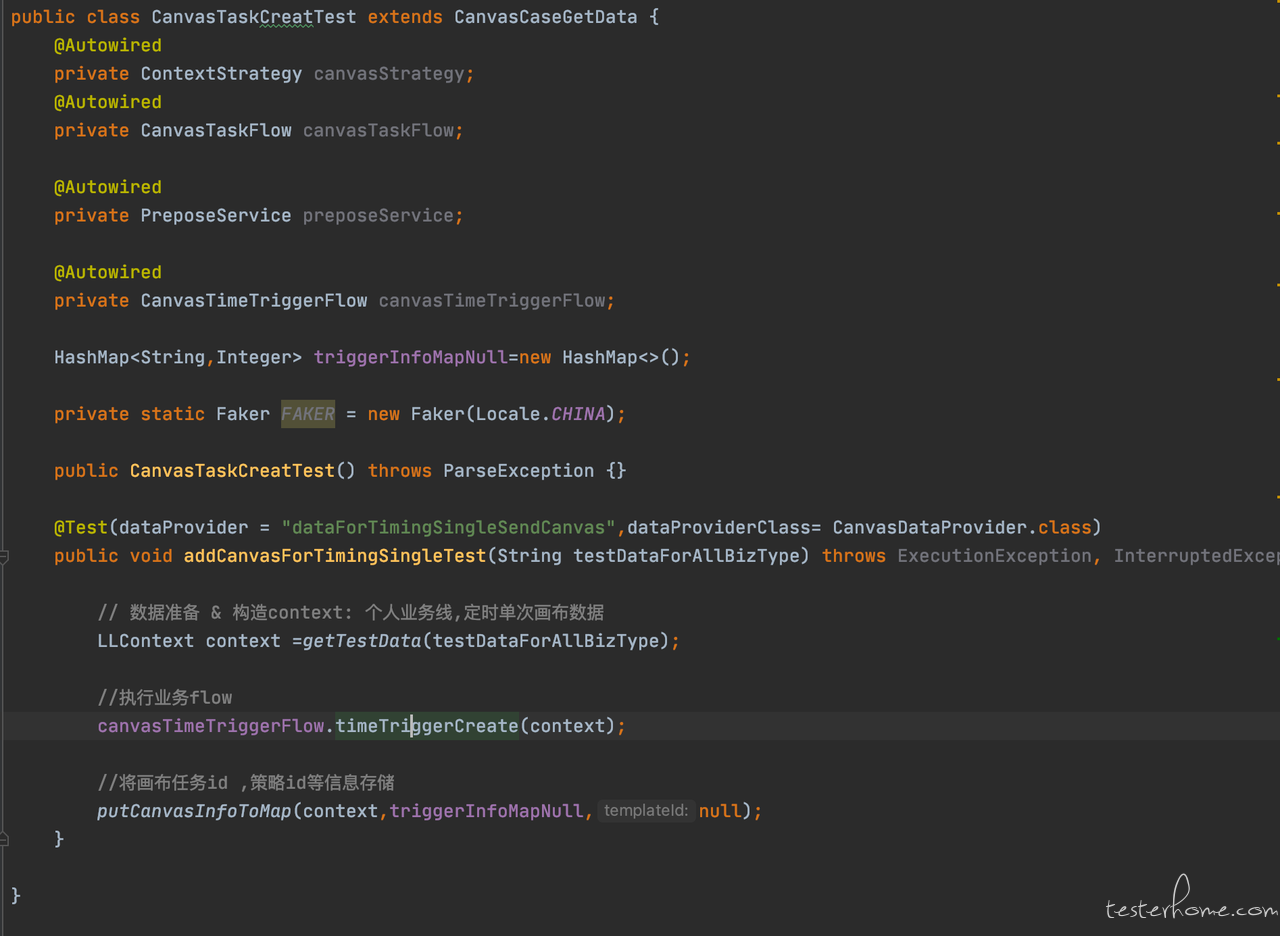Click the templateId: parameter inlay hint

click(646, 811)
